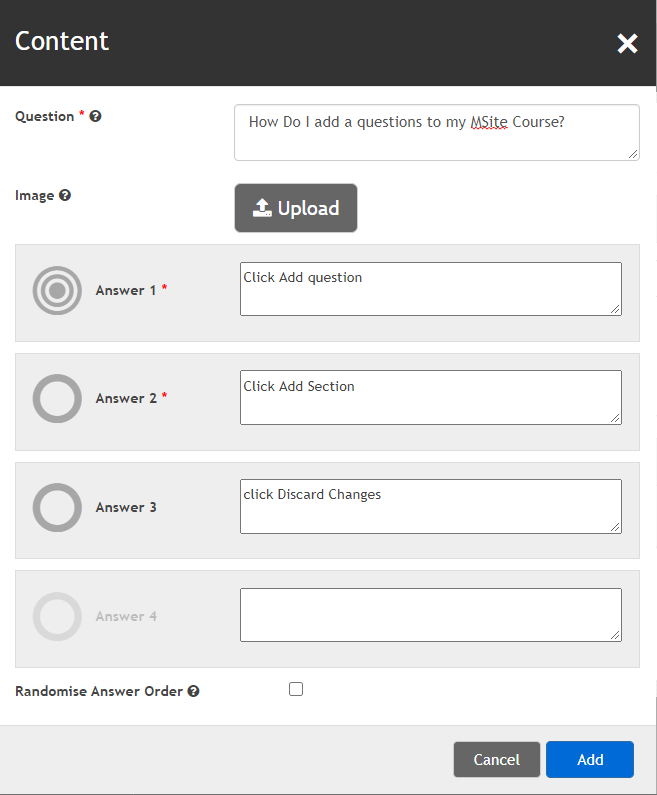Click the empty Answer 4 text box

430,614
